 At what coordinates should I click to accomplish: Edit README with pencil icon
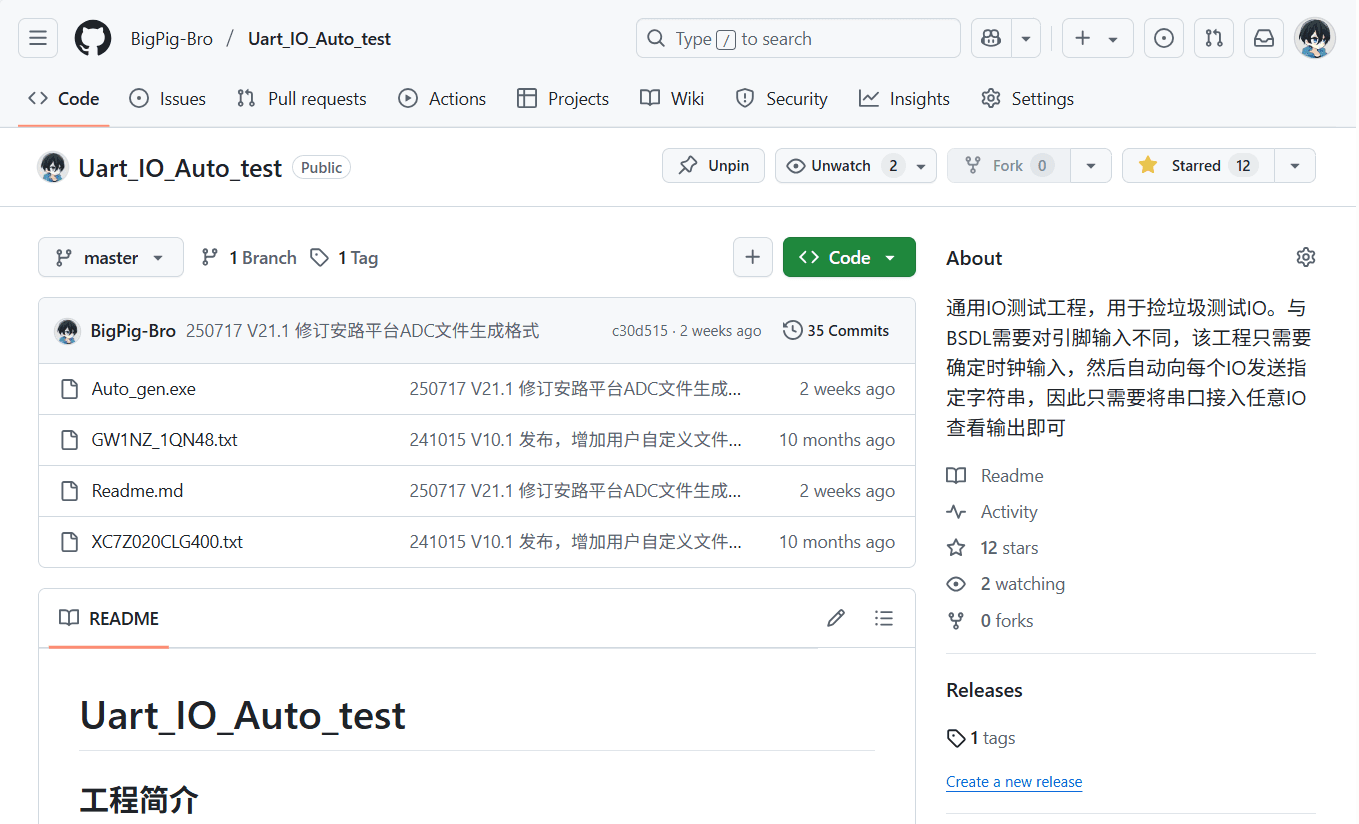tap(836, 618)
